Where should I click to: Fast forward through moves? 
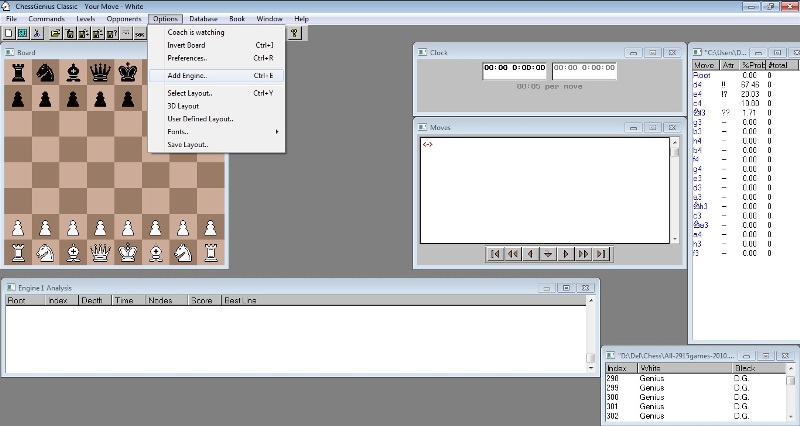tap(584, 254)
